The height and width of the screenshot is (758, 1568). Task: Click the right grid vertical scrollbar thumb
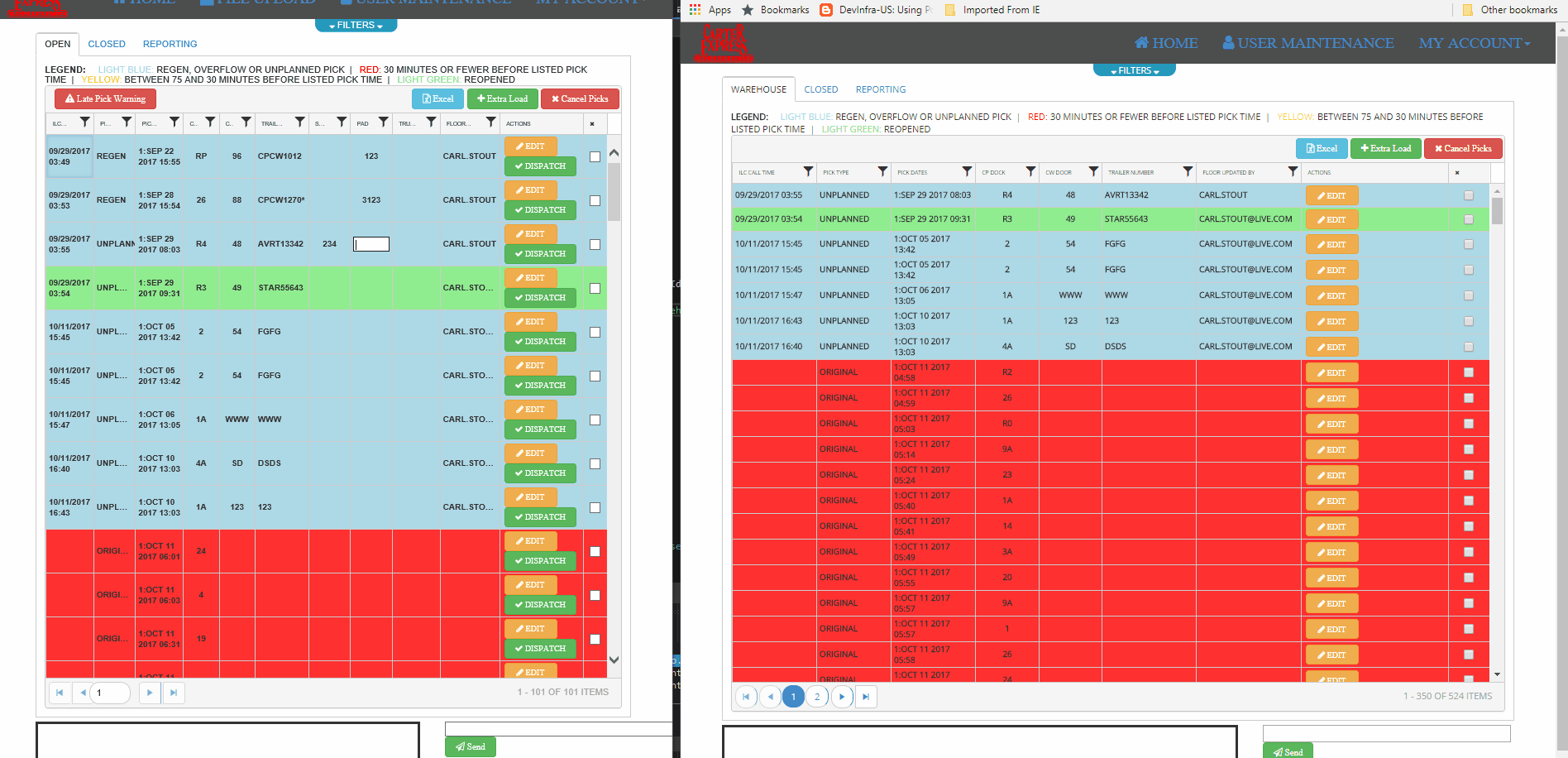click(x=1498, y=211)
